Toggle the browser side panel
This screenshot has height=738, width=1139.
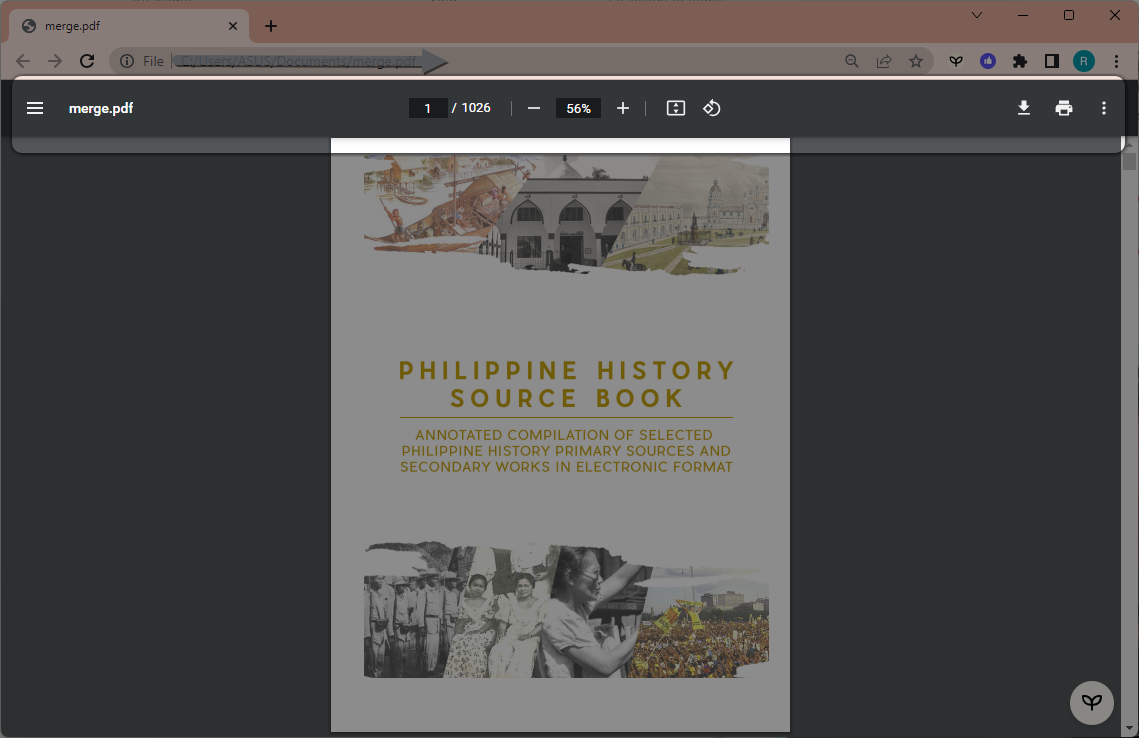pos(1051,61)
